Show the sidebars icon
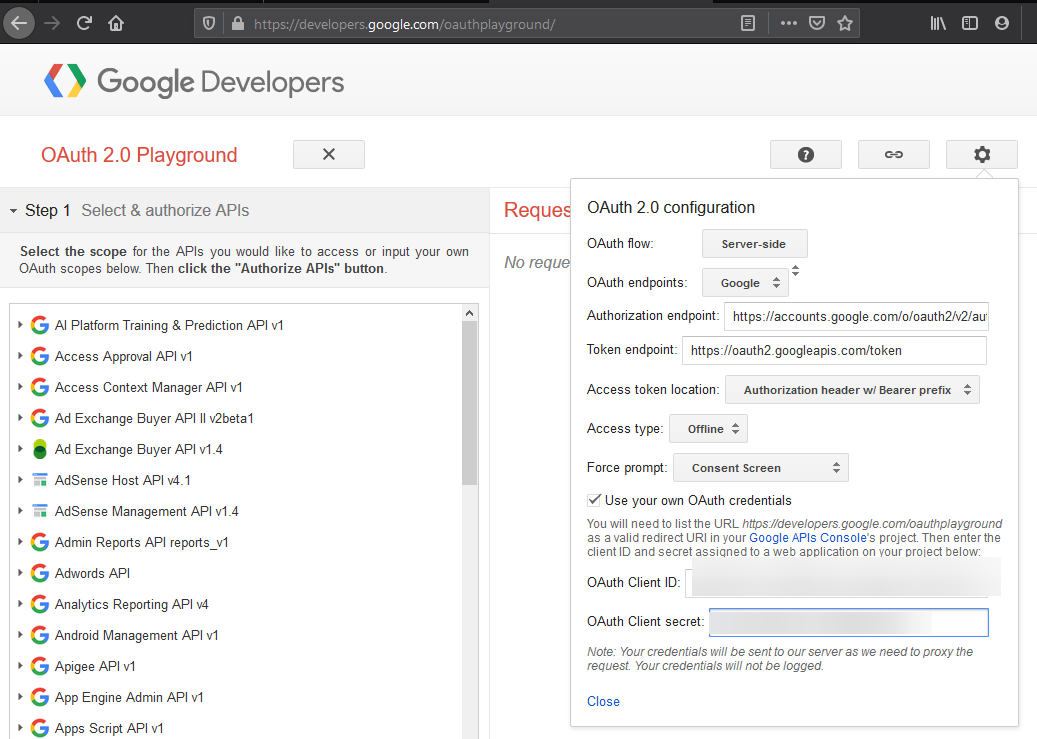Screen dimensions: 1037x739 tap(970, 24)
